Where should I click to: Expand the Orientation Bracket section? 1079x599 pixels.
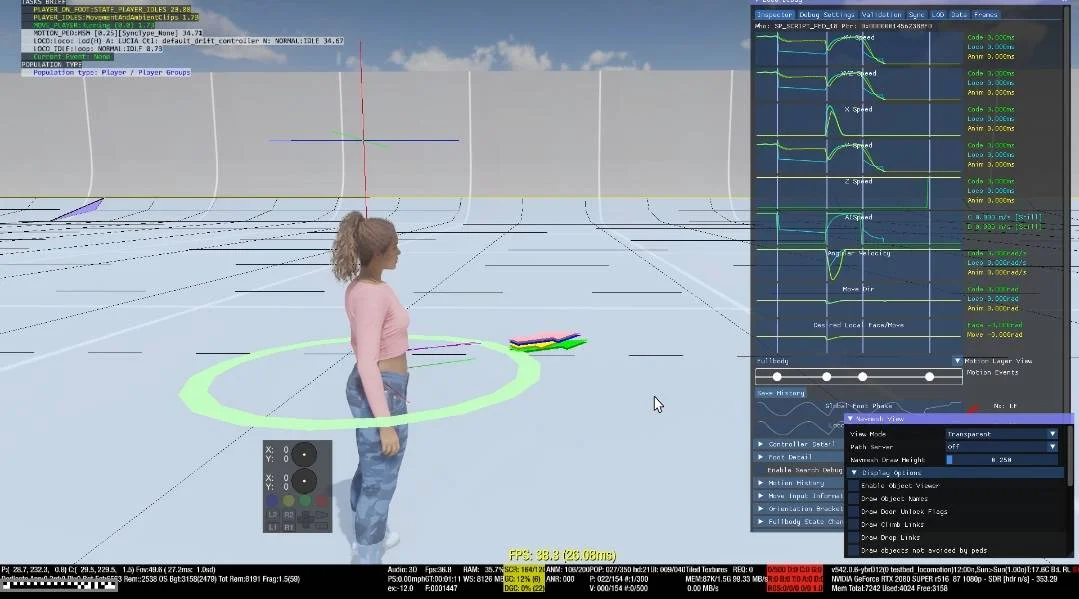point(800,509)
